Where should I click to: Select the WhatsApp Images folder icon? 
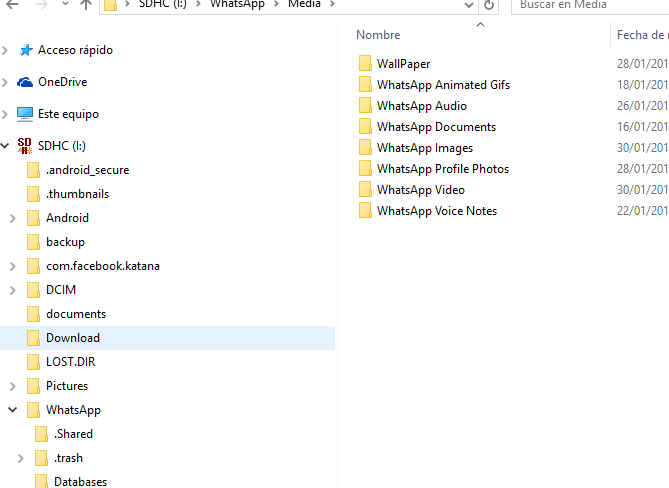pos(365,148)
